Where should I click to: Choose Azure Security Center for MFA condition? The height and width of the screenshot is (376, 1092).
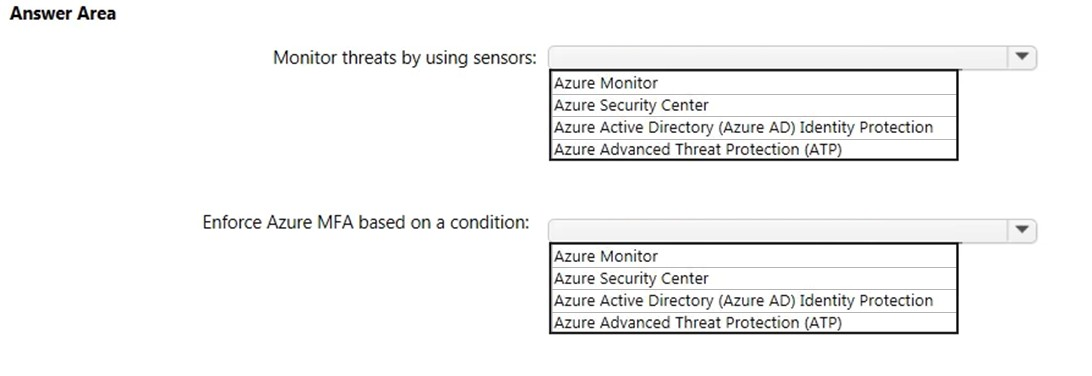(x=754, y=279)
